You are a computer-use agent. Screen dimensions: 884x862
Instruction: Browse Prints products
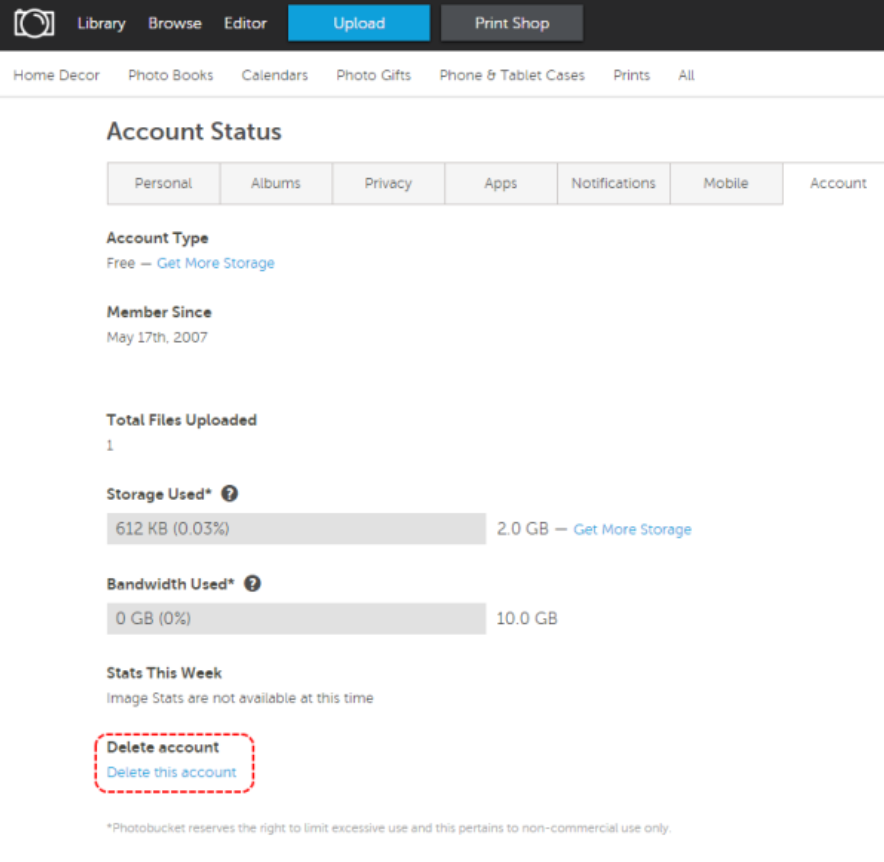click(631, 75)
